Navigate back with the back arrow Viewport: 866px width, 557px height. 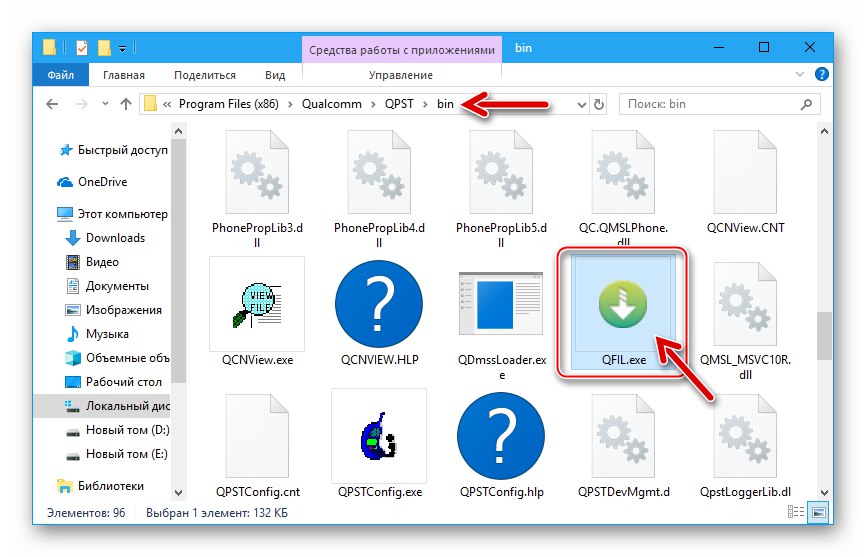click(x=52, y=104)
